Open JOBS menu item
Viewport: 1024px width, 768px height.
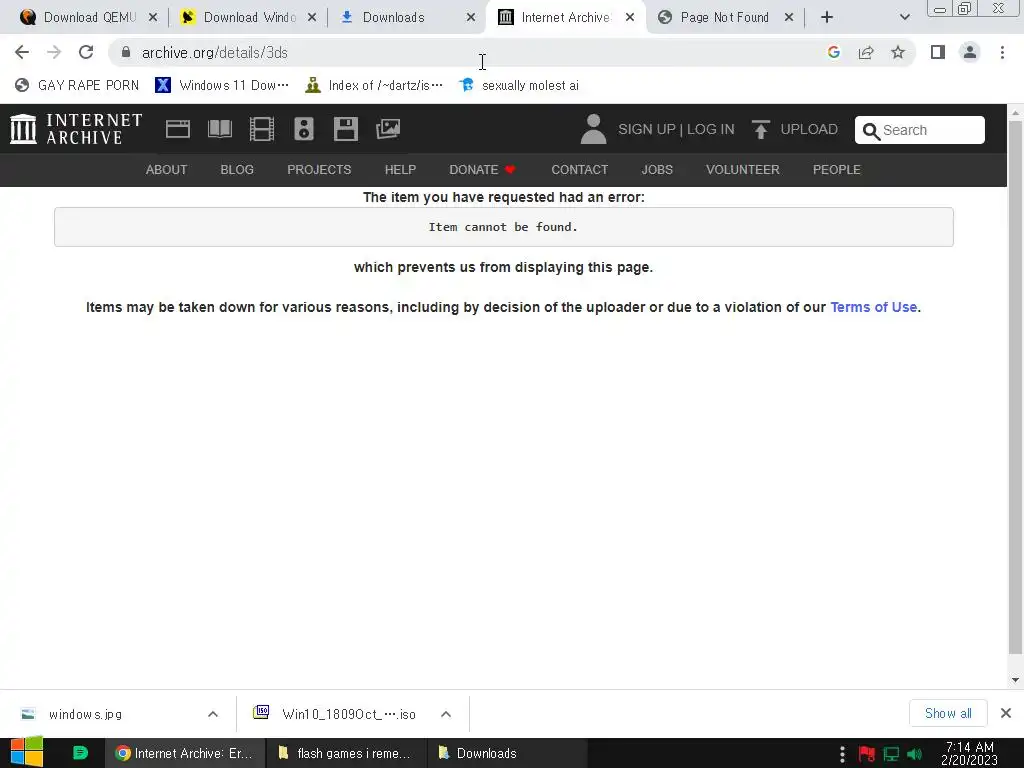[x=657, y=170]
